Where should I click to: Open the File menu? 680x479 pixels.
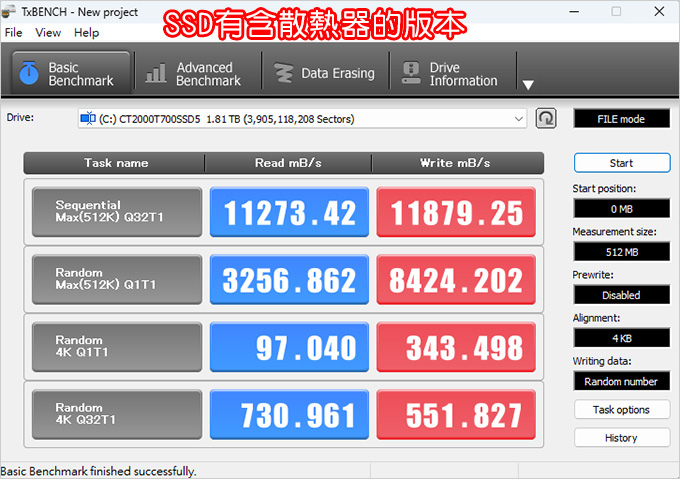[x=13, y=33]
